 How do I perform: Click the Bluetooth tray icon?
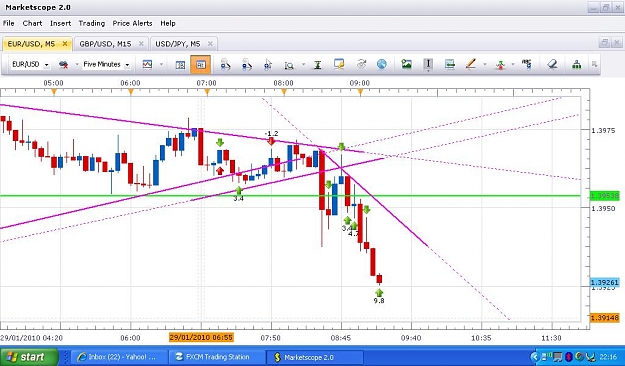[568, 356]
